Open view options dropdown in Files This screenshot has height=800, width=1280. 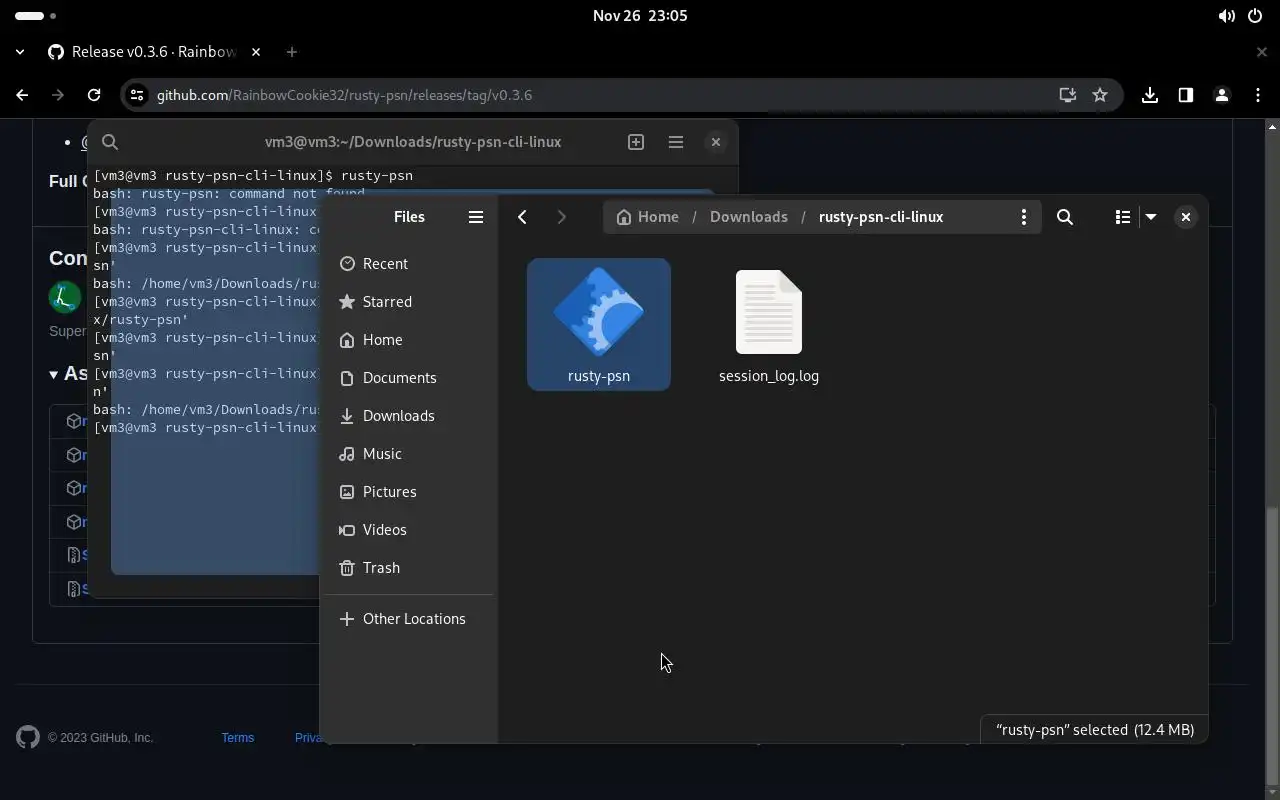[x=1151, y=217]
